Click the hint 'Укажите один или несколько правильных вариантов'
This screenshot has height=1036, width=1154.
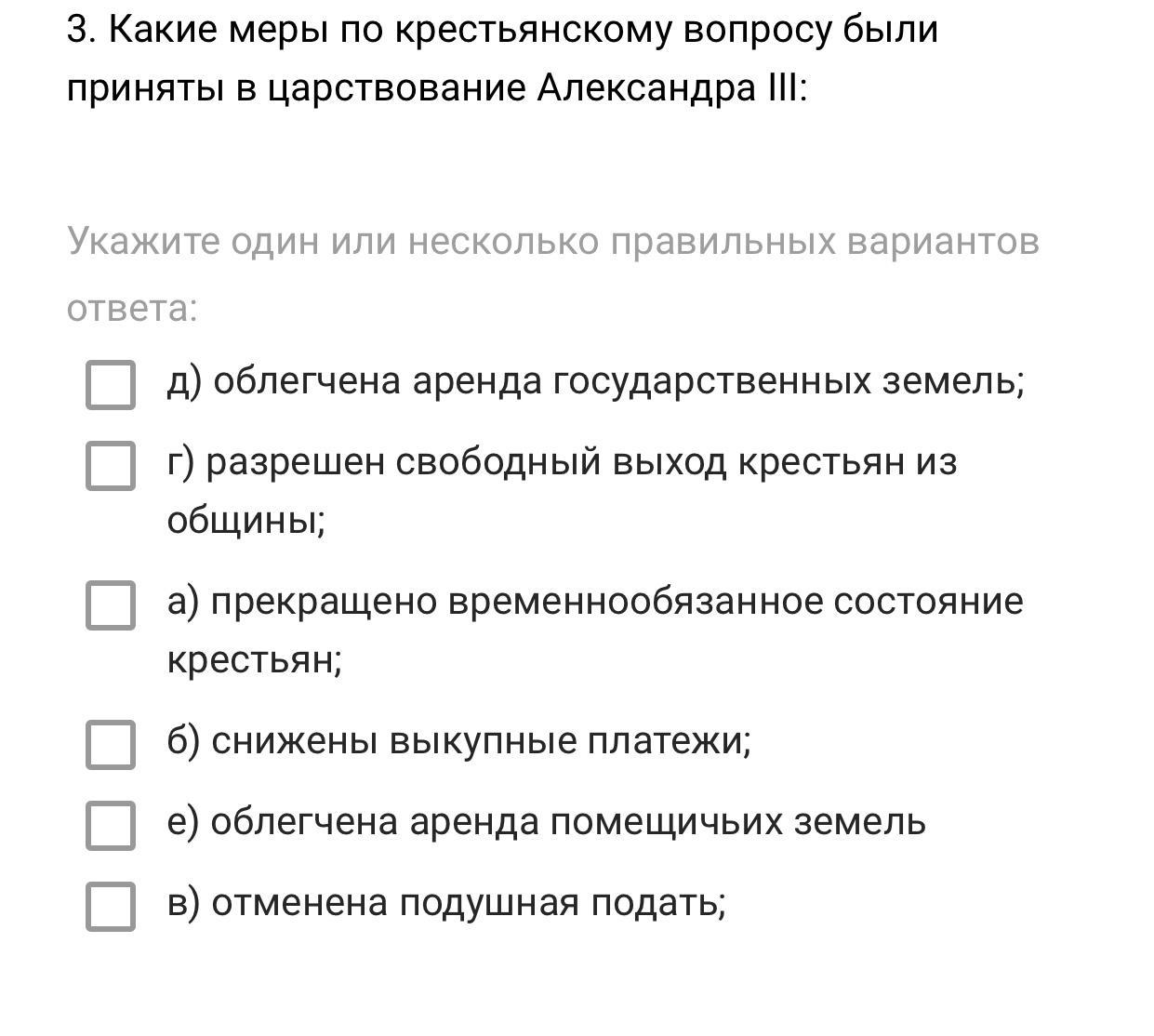[552, 242]
